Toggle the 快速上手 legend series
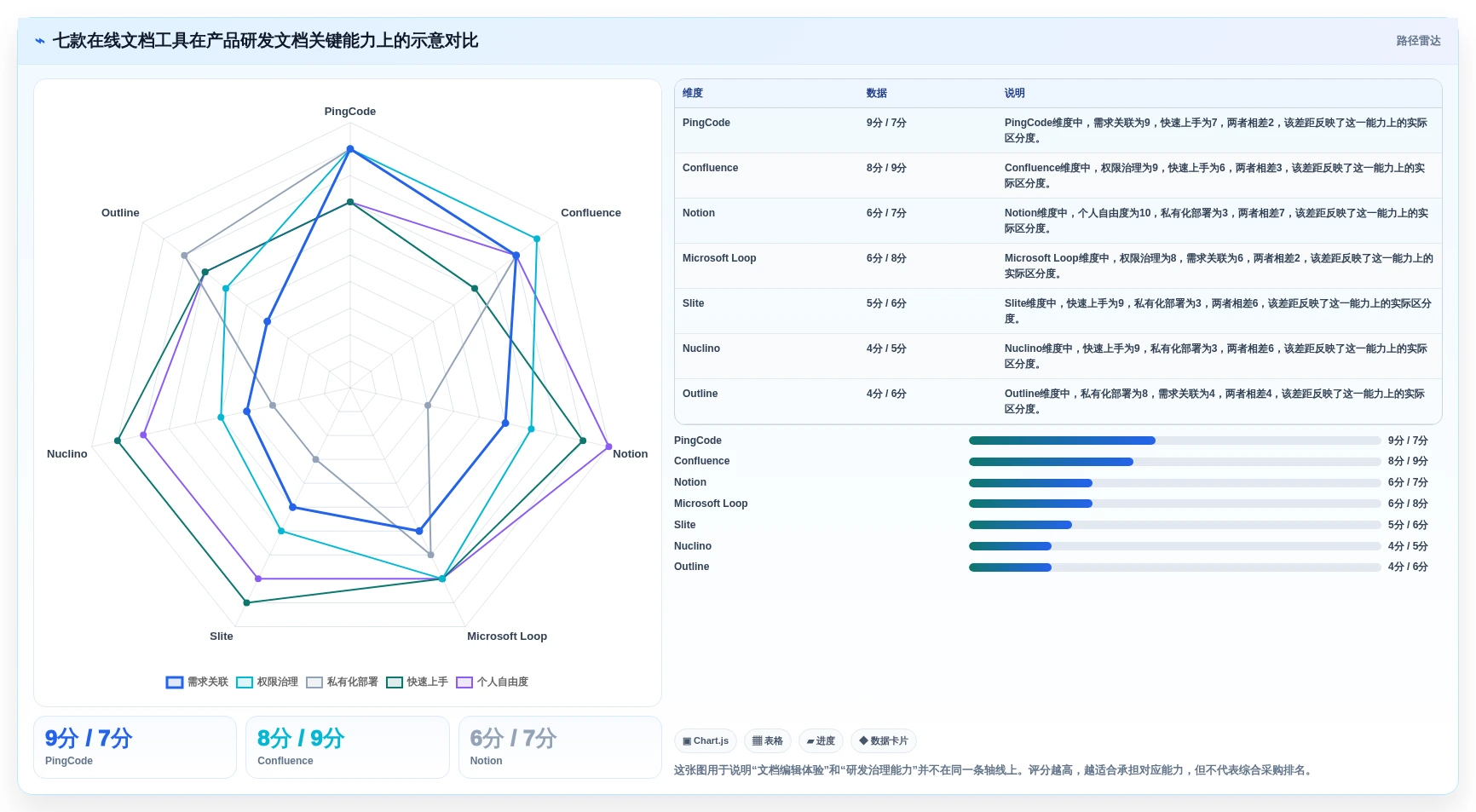Viewport: 1476px width, 812px height. click(417, 682)
